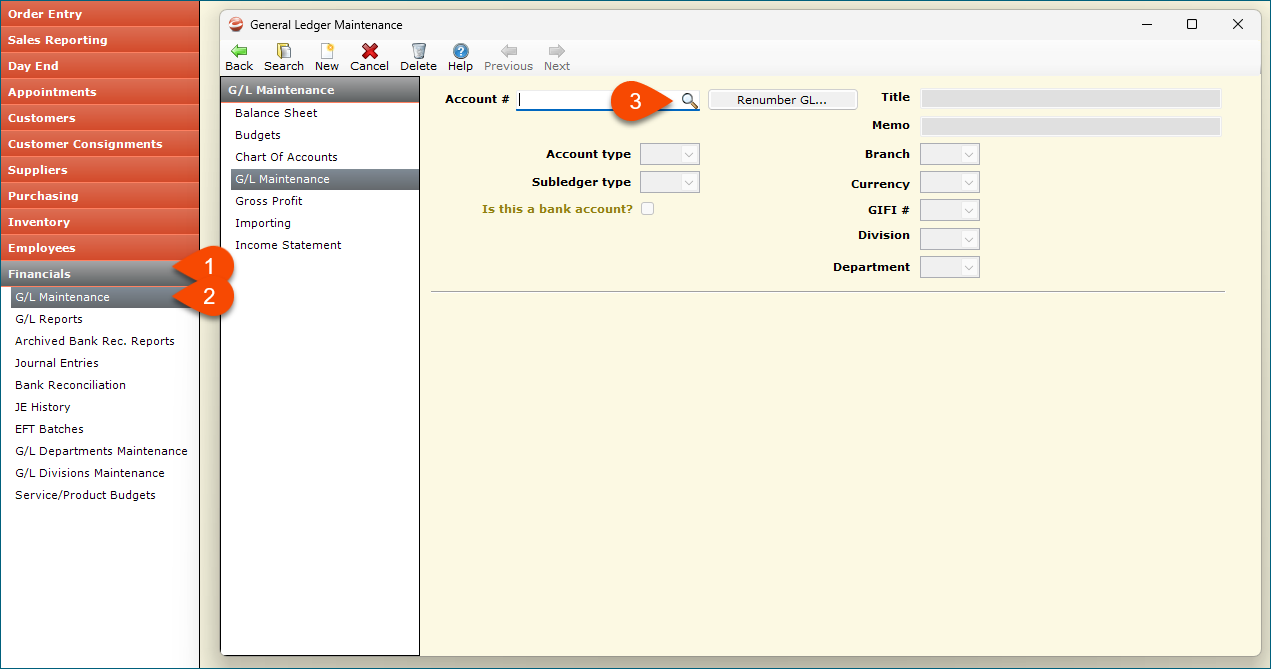Image resolution: width=1271 pixels, height=669 pixels.
Task: Open the Department dropdown
Action: (x=950, y=267)
